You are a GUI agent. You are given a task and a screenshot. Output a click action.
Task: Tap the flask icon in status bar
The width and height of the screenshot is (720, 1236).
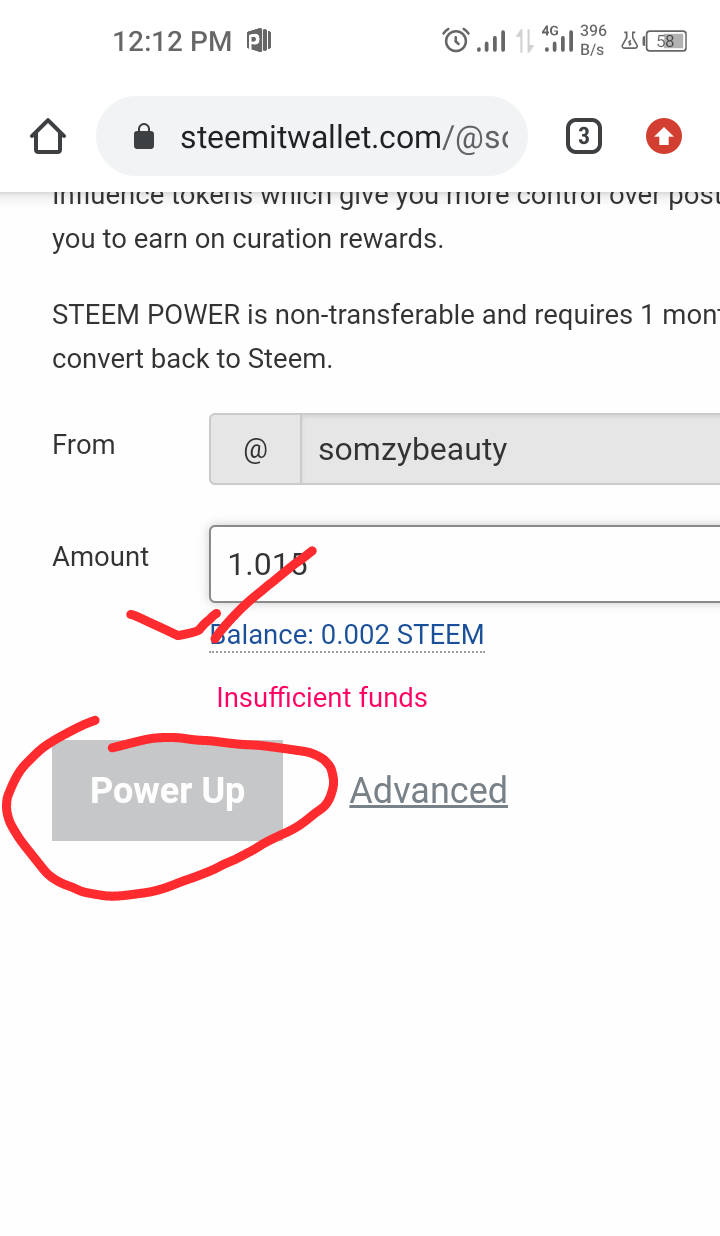[630, 41]
